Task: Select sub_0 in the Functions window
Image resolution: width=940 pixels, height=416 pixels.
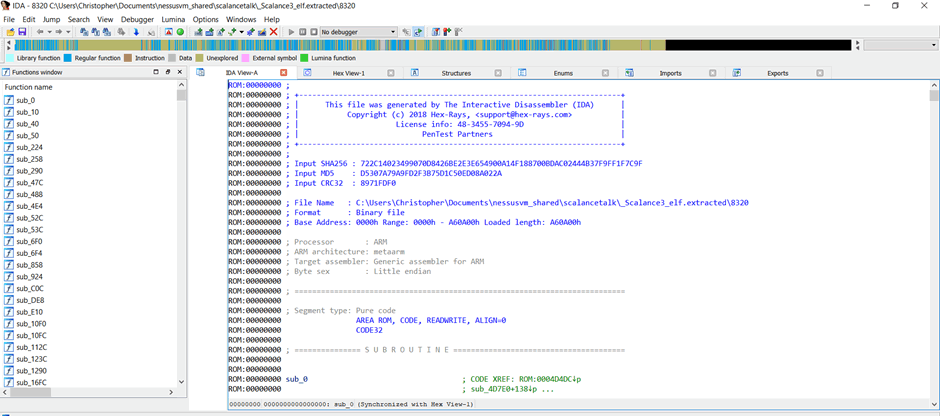Action: pyautogui.click(x=26, y=100)
